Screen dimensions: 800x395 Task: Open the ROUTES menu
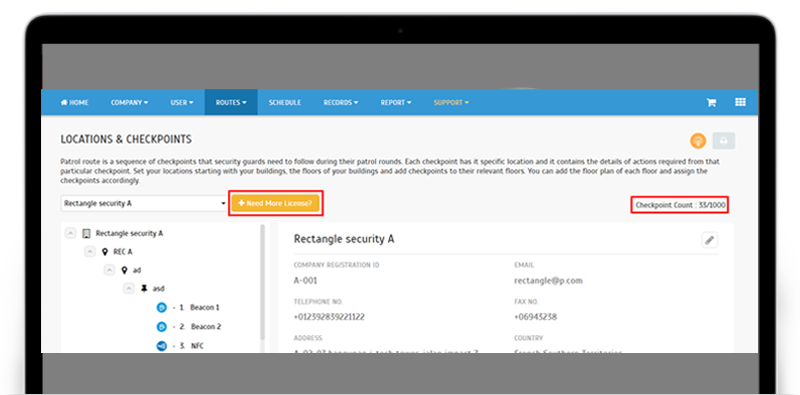point(231,103)
